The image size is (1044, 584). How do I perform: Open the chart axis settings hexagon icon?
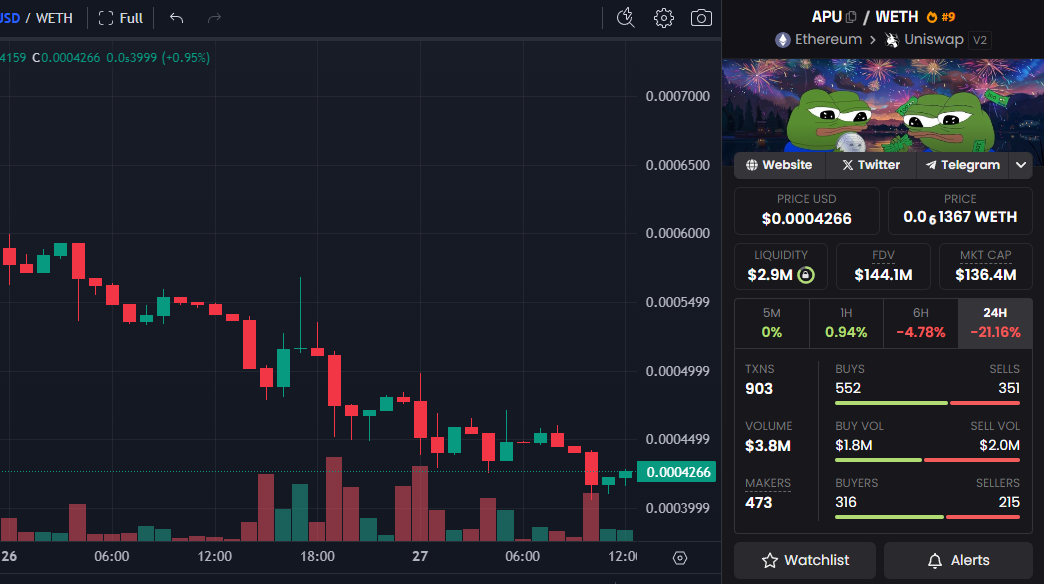[x=680, y=557]
